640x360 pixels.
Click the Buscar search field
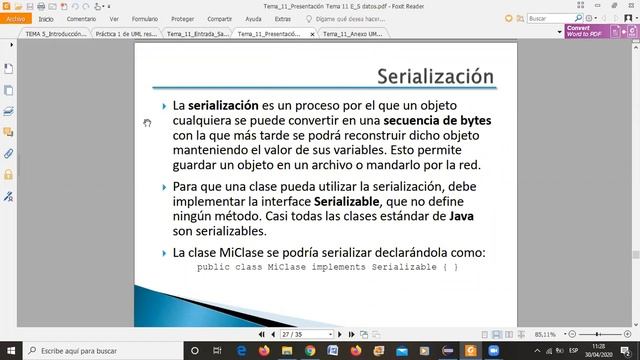click(550, 18)
